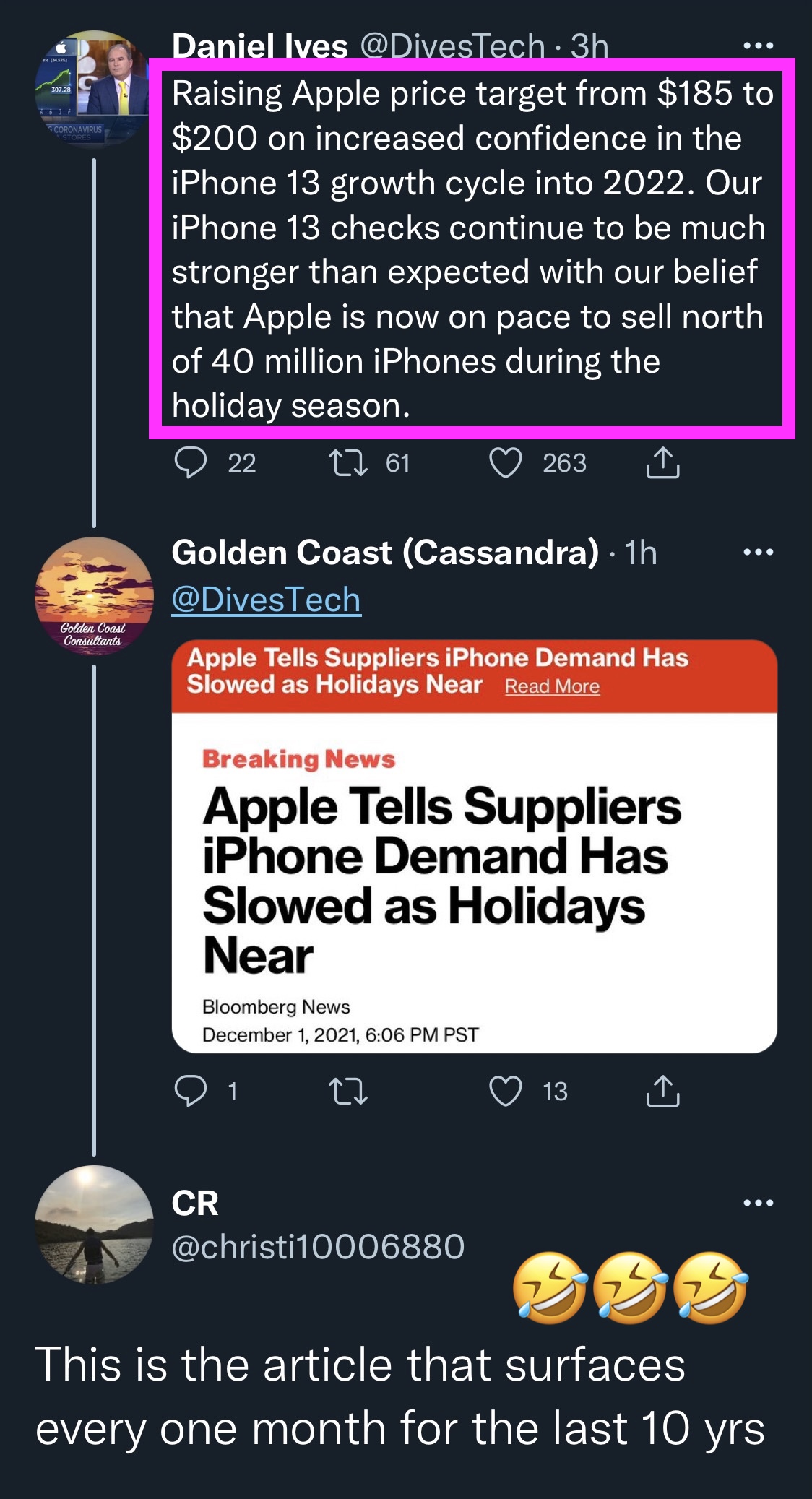
Task: Reply to Golden Coast's tweet
Action: [191, 1091]
